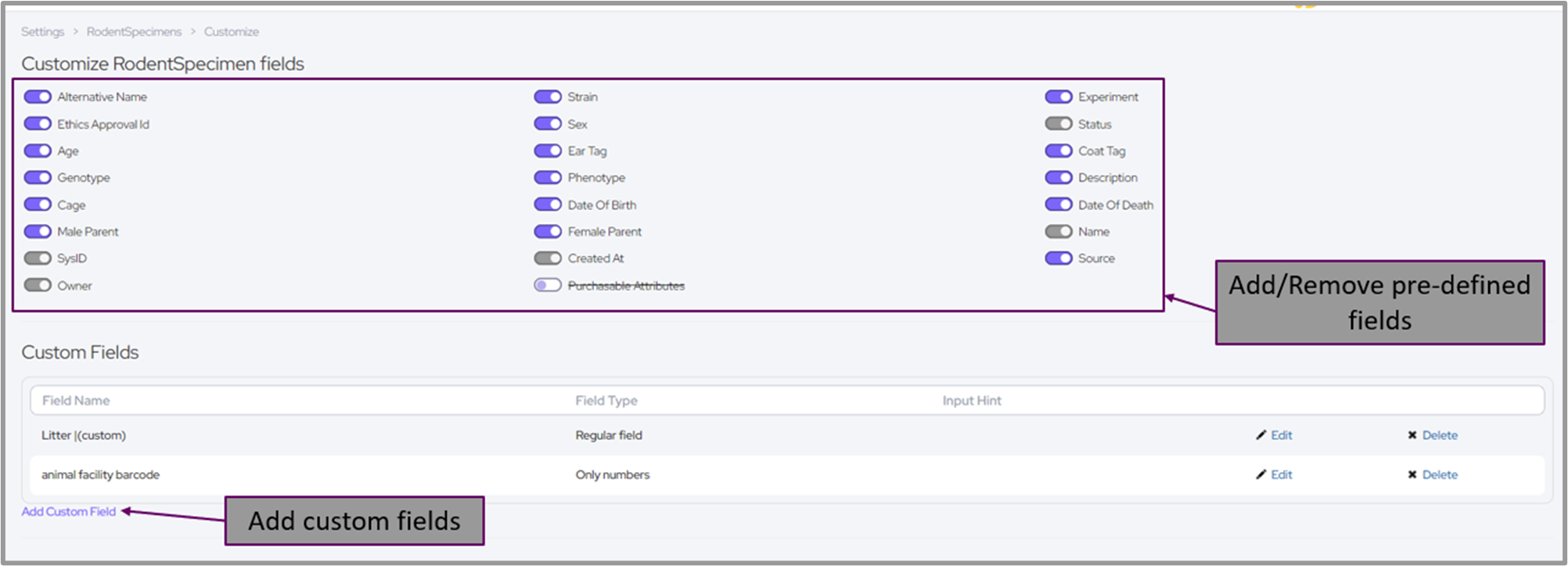Turn on the SysID field toggle
The height and width of the screenshot is (566, 1568).
[38, 258]
